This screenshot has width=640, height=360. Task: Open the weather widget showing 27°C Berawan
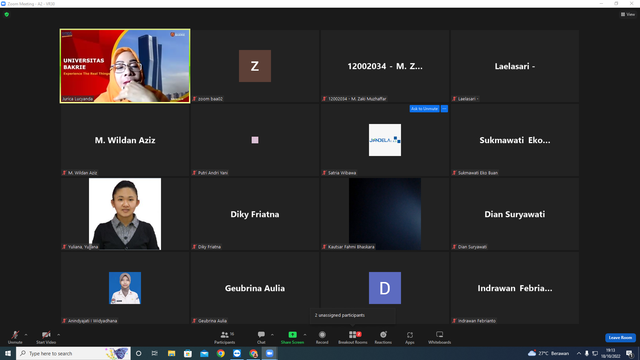[549, 353]
